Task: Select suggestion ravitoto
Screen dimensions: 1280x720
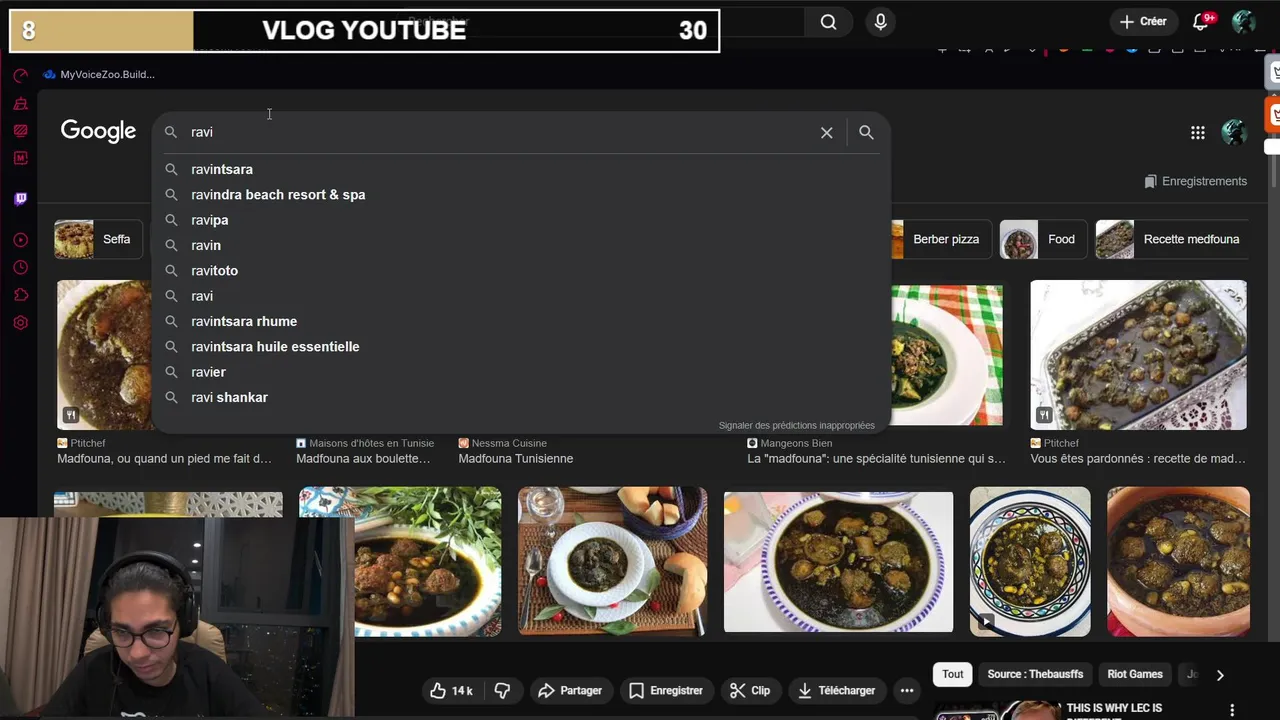Action: (520, 270)
